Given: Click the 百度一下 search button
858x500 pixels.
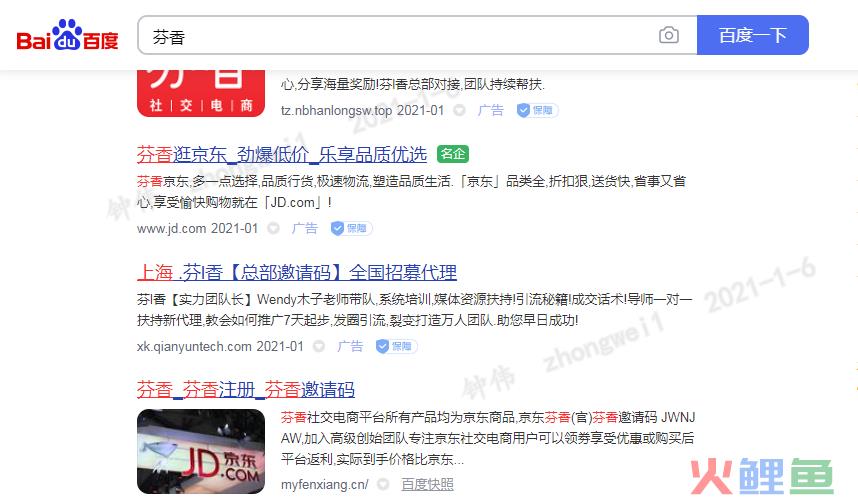Looking at the screenshot, I should tap(753, 35).
